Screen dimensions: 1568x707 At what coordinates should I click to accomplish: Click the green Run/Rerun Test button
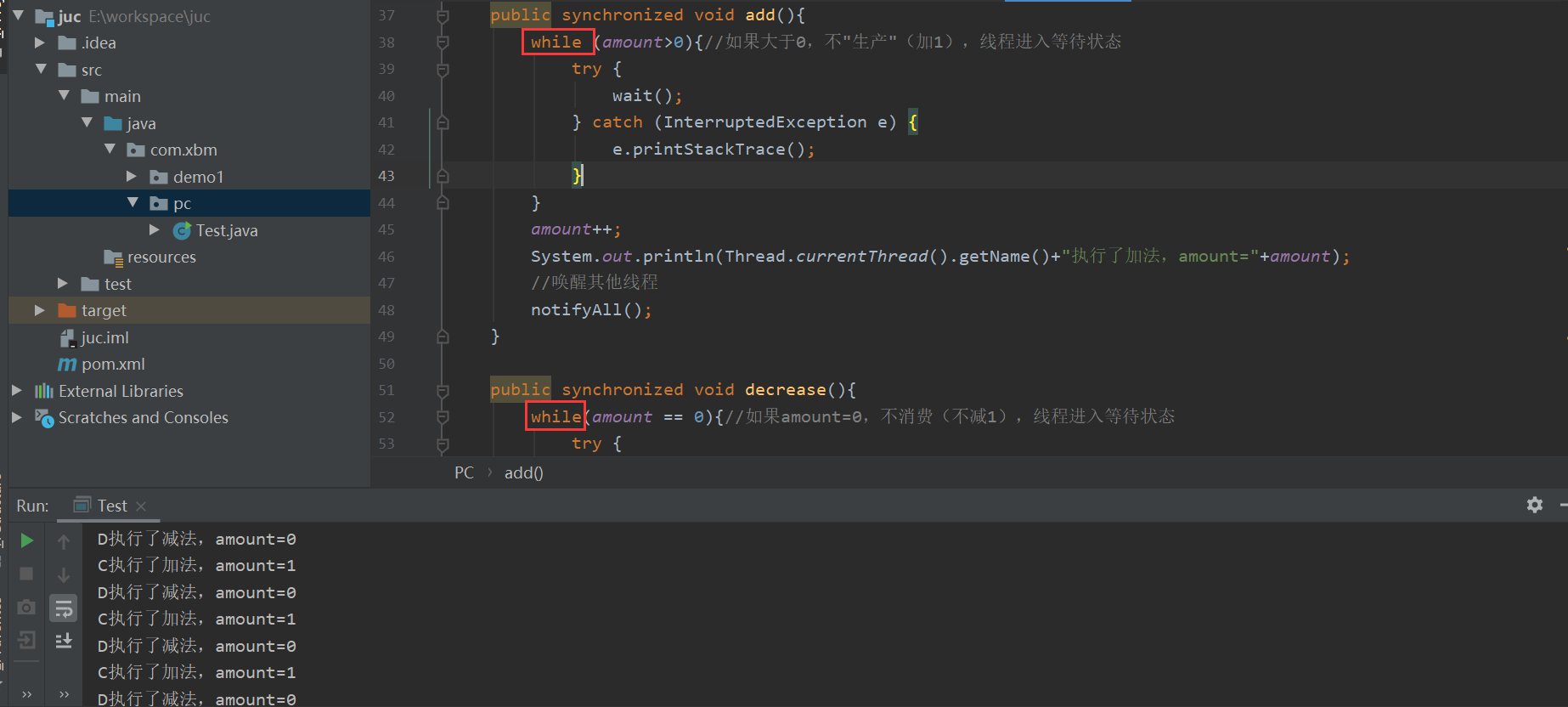[26, 540]
